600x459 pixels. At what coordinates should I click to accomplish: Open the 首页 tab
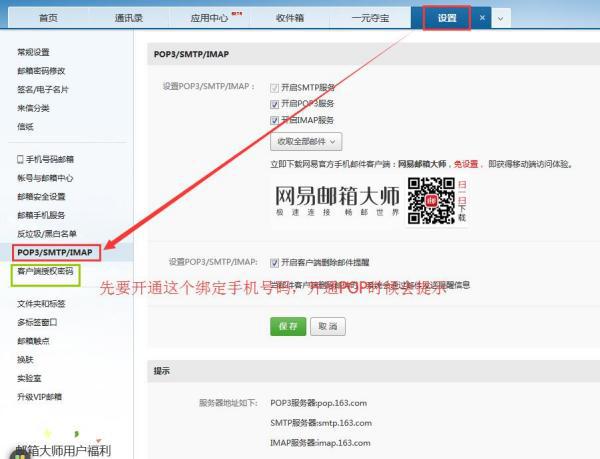pyautogui.click(x=48, y=18)
